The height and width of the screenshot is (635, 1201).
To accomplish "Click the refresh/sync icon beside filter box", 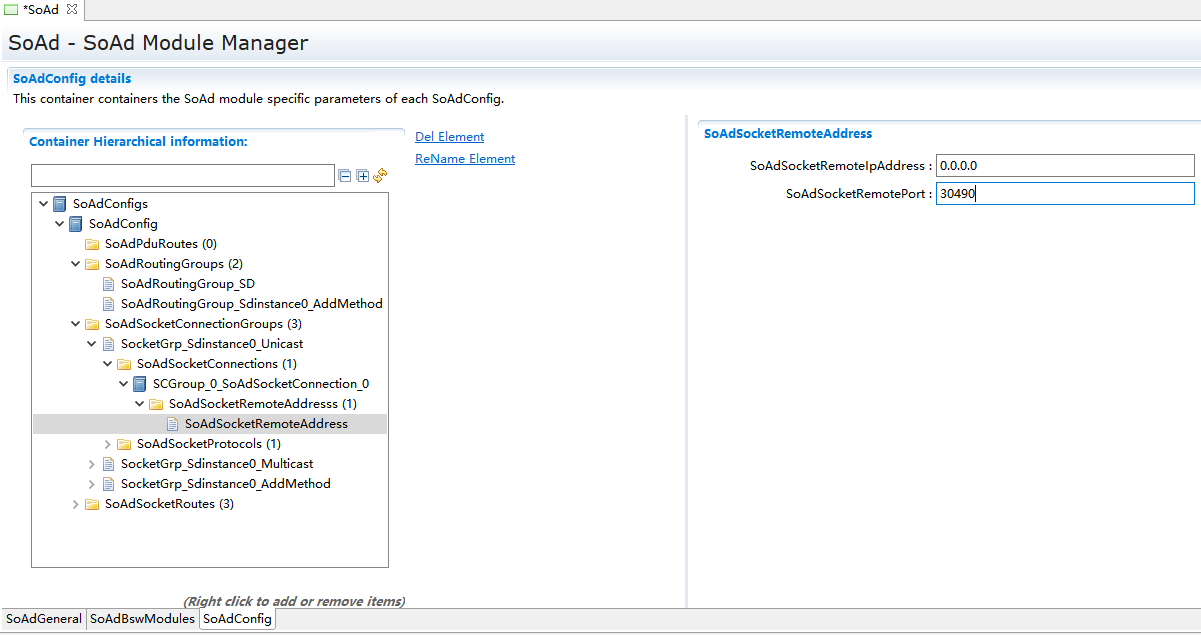I will tap(380, 176).
